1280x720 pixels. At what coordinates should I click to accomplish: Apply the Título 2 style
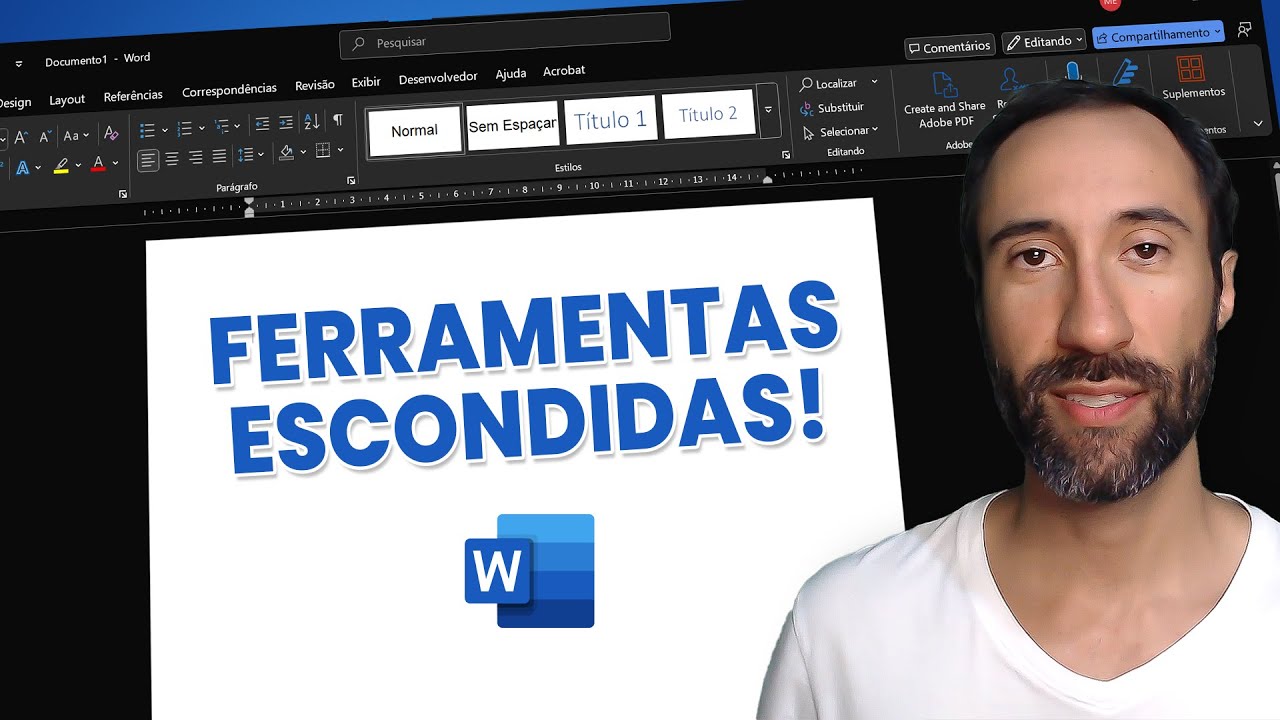pos(708,115)
